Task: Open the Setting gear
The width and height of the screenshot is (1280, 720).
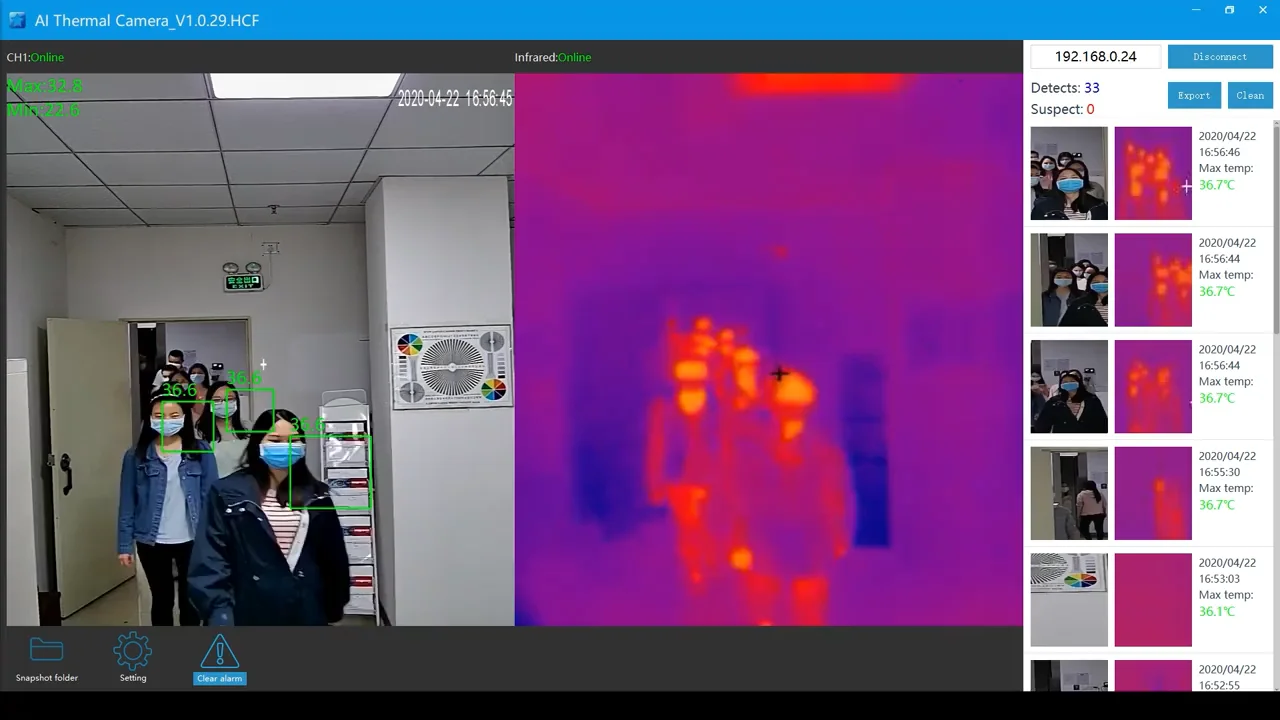Action: click(133, 659)
